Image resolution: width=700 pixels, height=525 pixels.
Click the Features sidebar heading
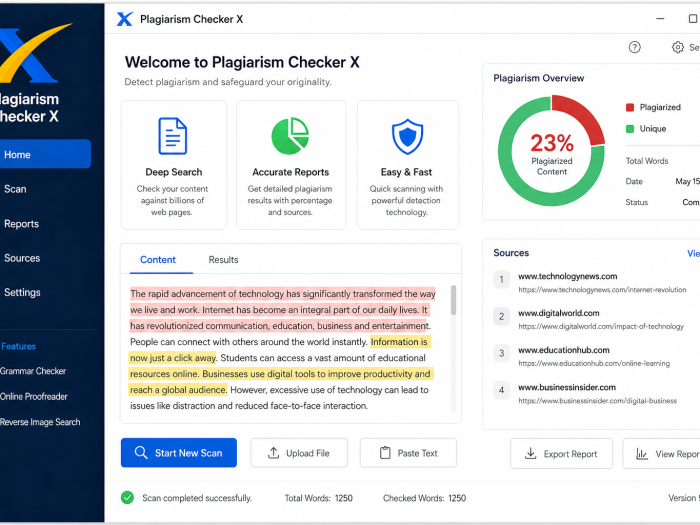coord(18,346)
